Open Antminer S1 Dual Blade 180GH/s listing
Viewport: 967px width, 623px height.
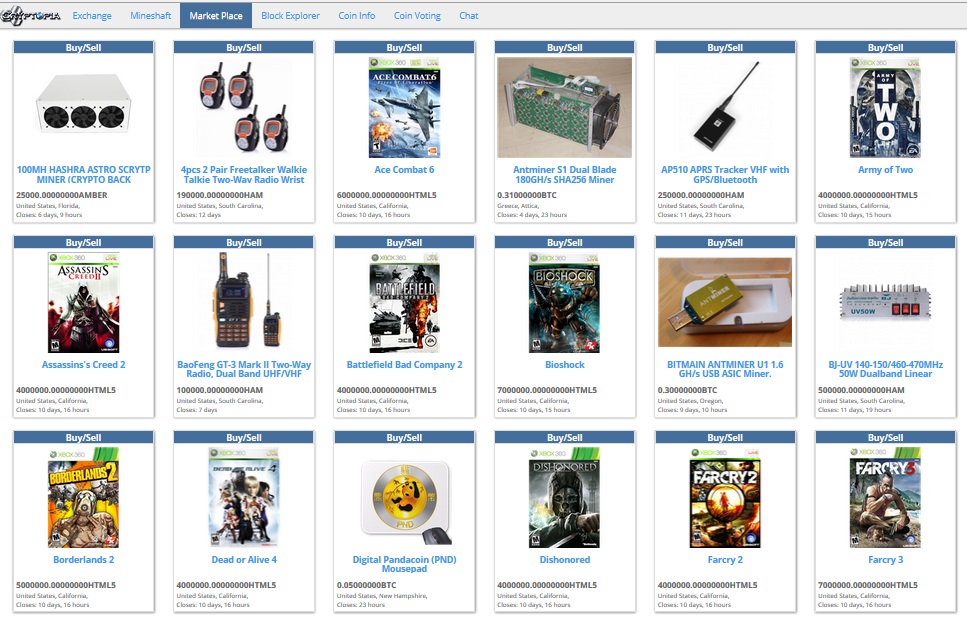[565, 175]
